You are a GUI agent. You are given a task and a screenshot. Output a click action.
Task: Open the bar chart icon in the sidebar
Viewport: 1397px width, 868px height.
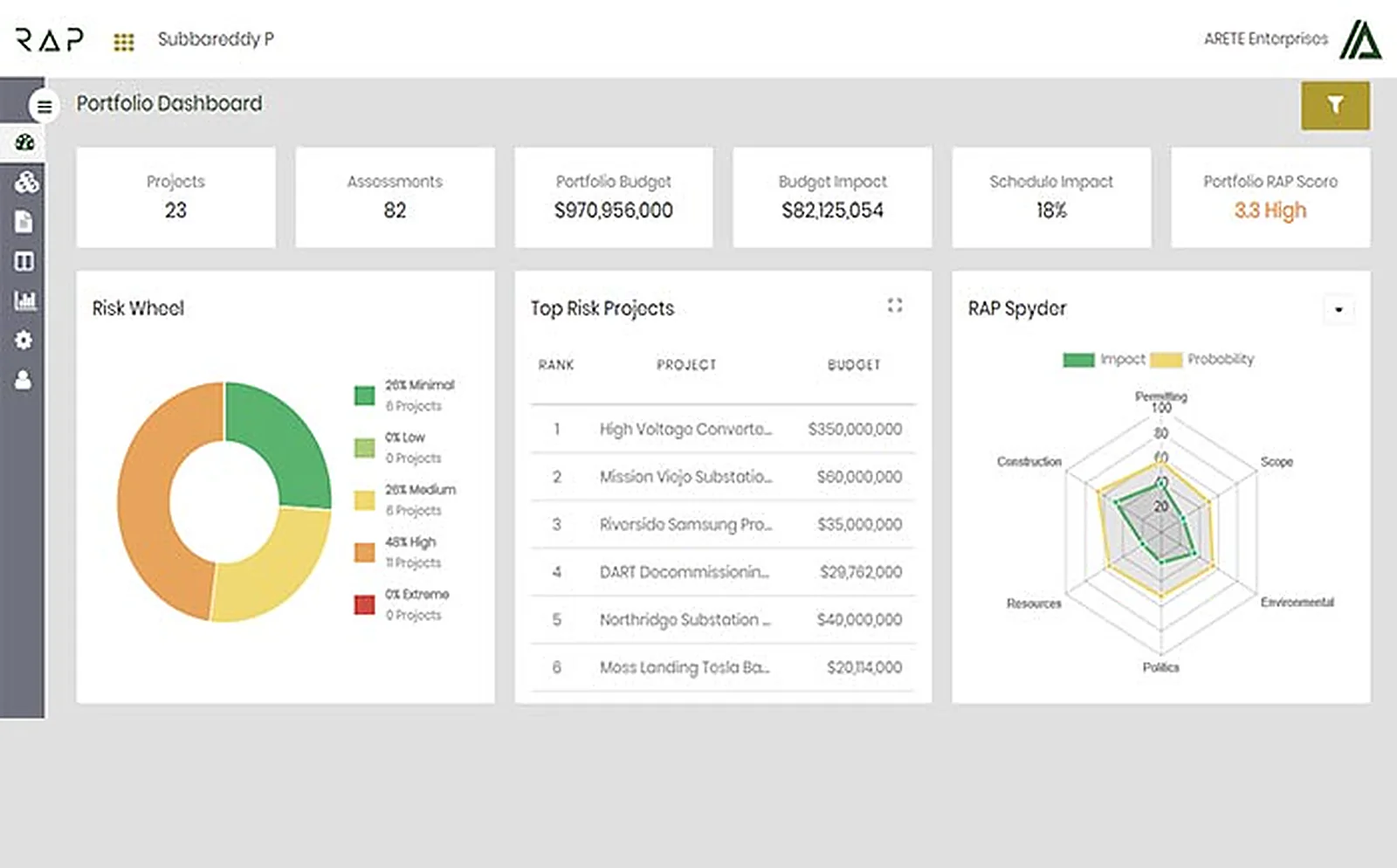click(25, 300)
